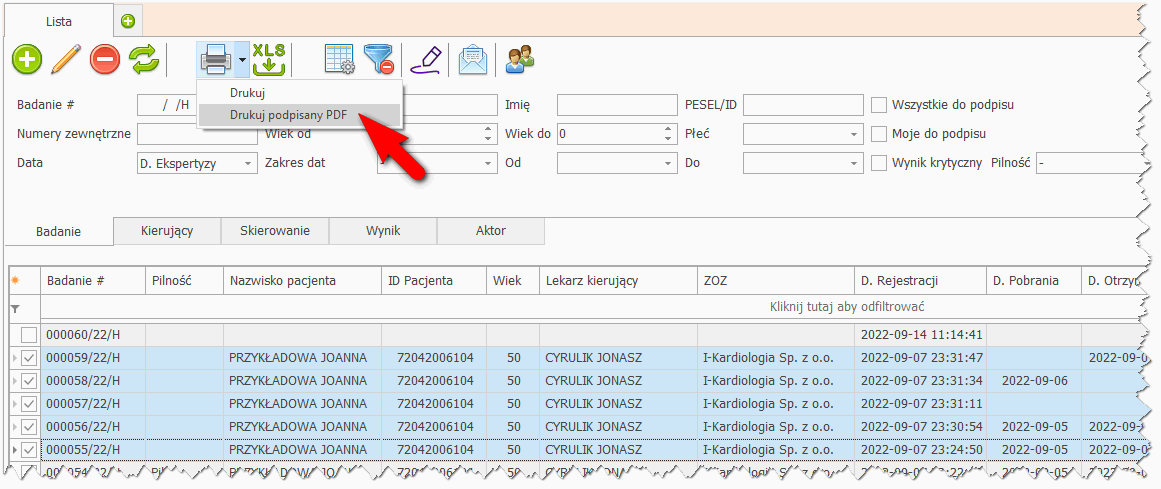Viewport: 1161px width, 489px height.
Task: Click the XLS export icon
Action: click(x=269, y=60)
